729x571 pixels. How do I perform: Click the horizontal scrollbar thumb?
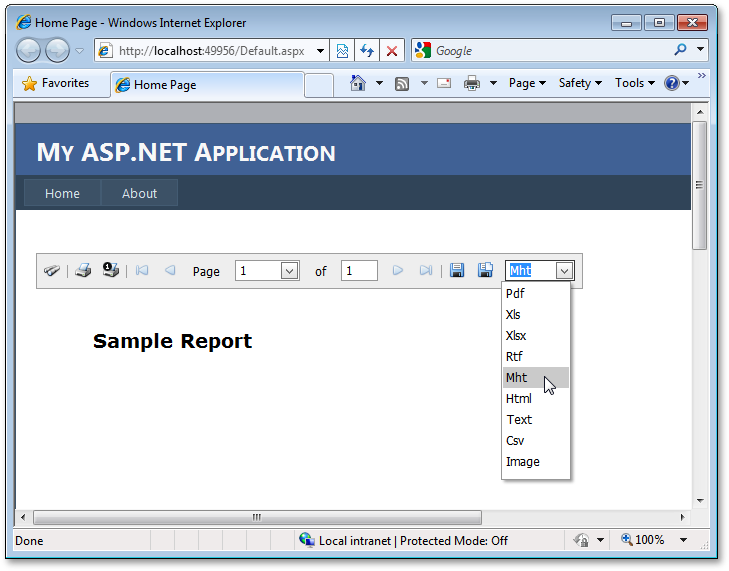257,517
